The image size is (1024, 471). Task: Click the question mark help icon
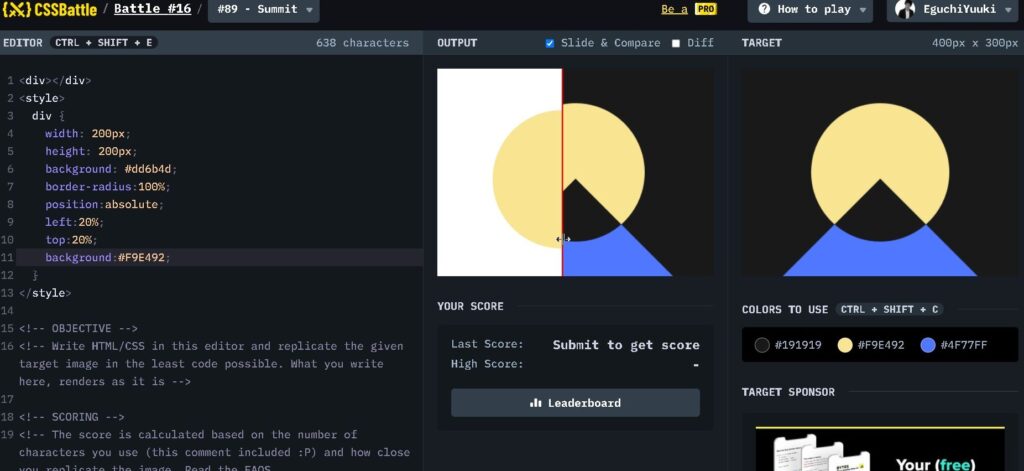click(x=764, y=9)
